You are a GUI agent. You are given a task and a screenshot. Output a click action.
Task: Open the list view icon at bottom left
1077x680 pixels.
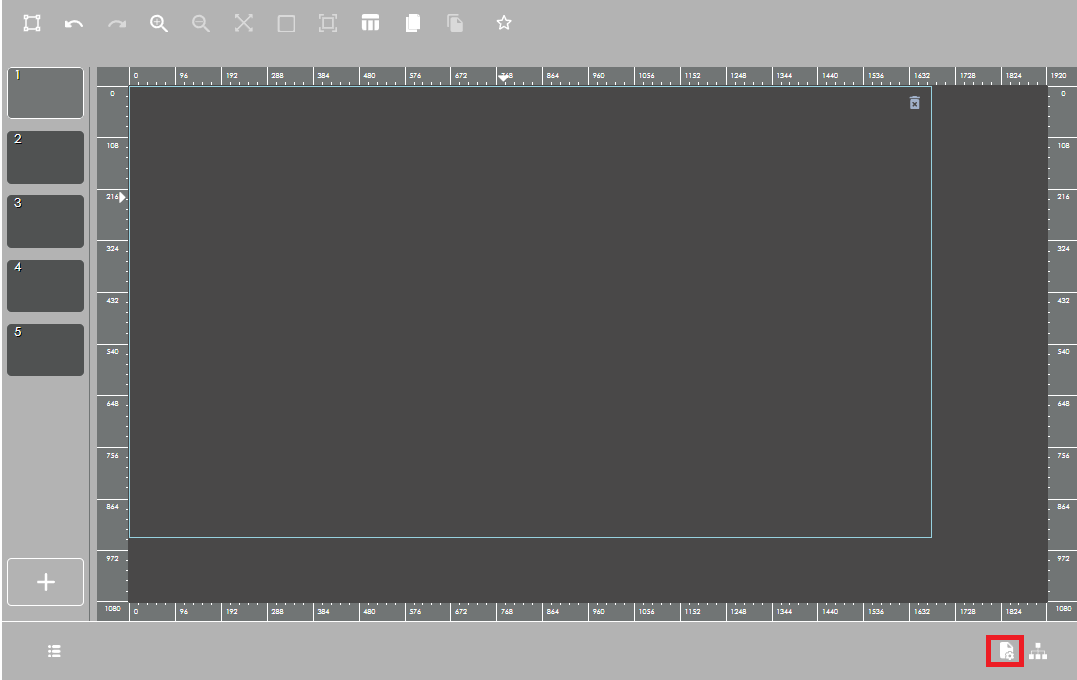(55, 651)
